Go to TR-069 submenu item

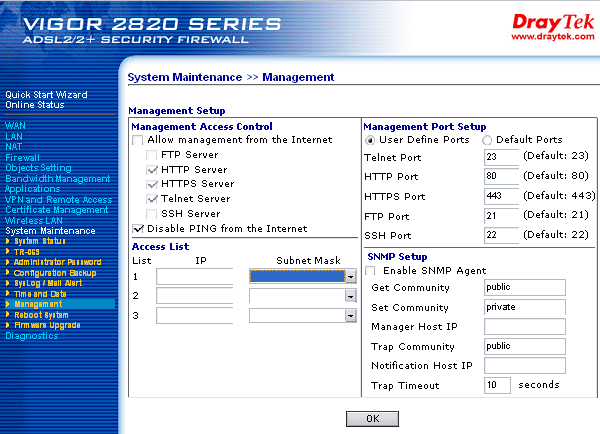click(26, 252)
